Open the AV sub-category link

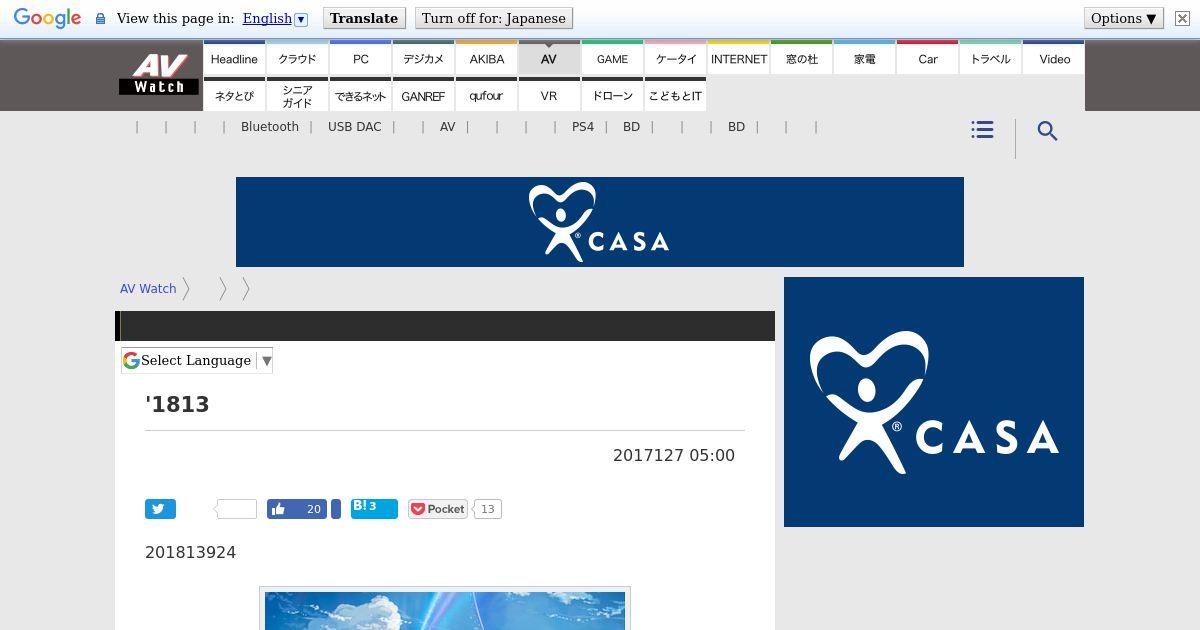pos(447,127)
